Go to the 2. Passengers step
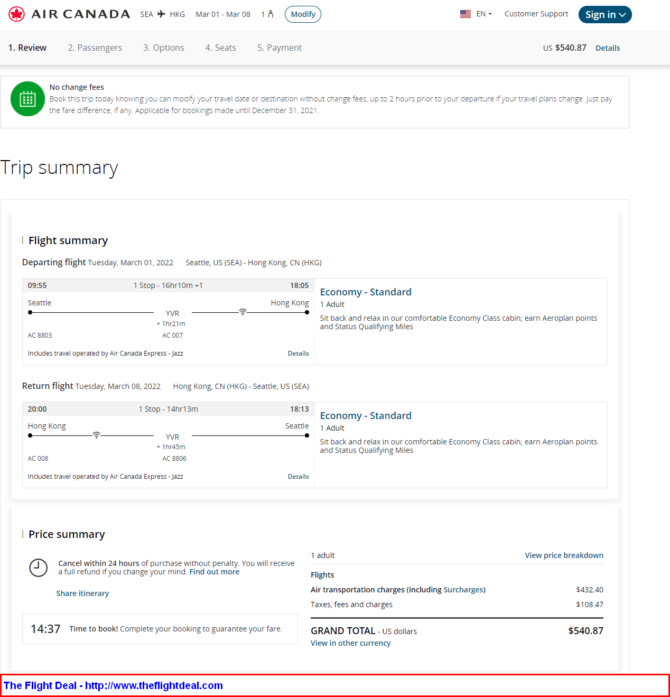This screenshot has height=697, width=670. point(95,48)
